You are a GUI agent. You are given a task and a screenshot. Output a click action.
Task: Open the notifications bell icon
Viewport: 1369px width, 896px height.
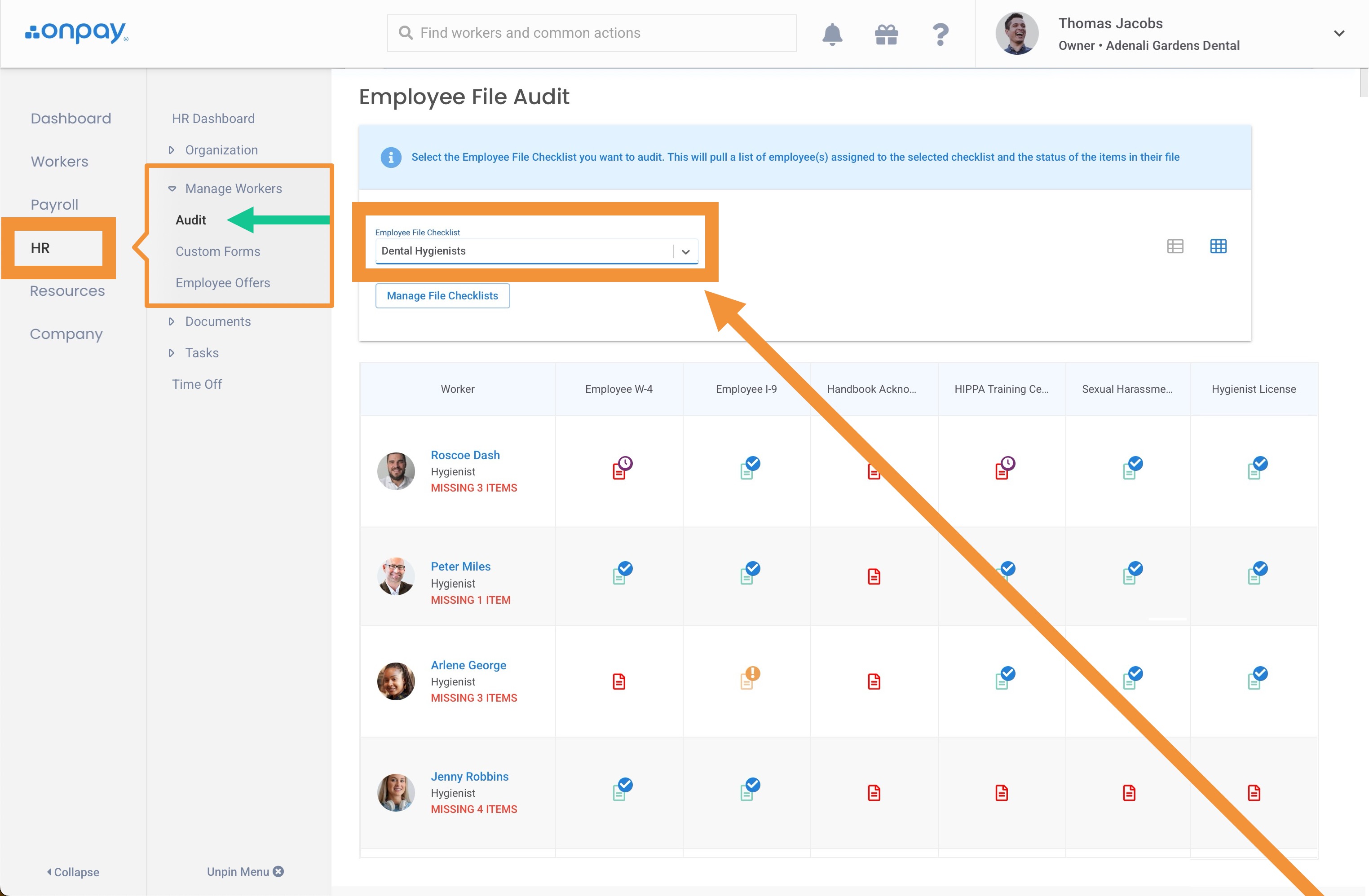click(x=832, y=35)
